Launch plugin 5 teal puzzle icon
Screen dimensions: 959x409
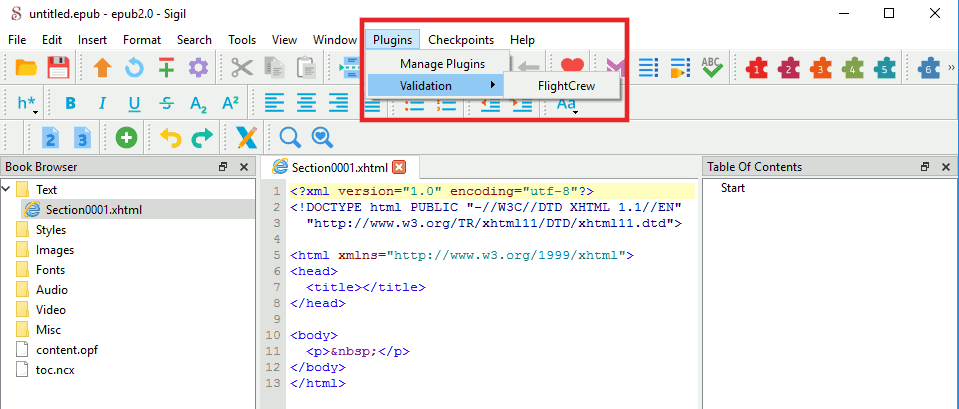884,67
